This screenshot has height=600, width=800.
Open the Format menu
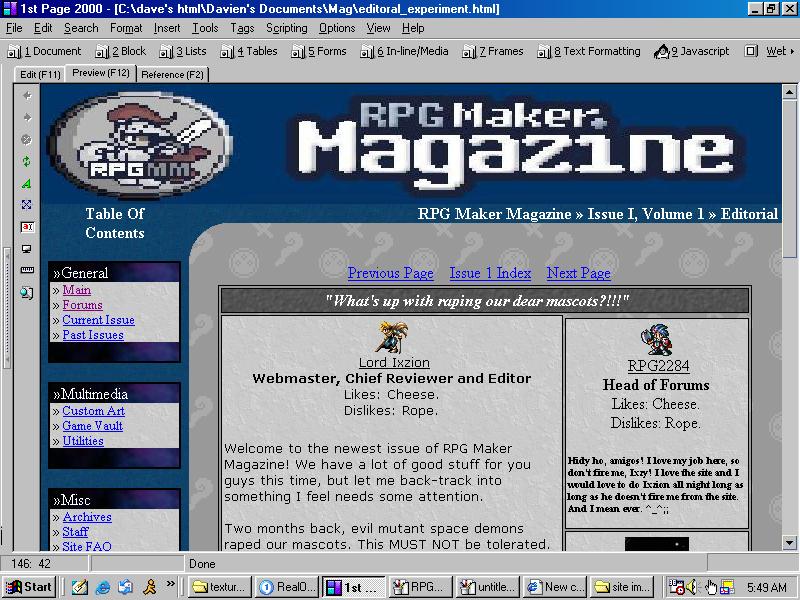[126, 28]
